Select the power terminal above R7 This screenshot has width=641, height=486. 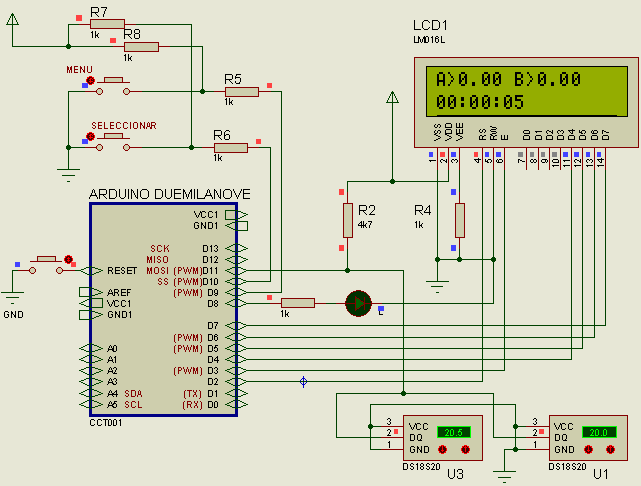pyautogui.click(x=13, y=19)
